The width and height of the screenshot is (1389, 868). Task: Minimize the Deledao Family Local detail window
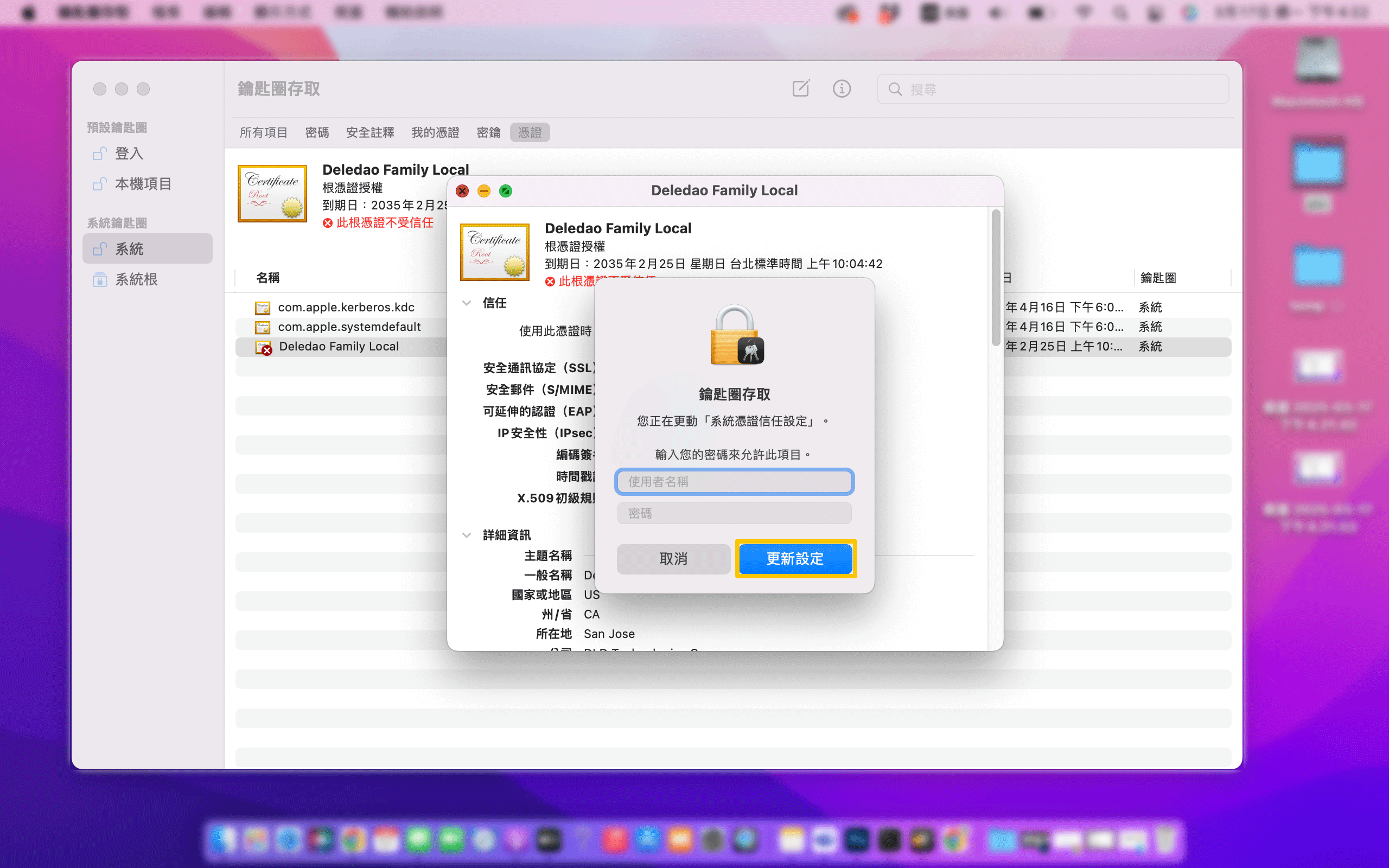[x=484, y=191]
